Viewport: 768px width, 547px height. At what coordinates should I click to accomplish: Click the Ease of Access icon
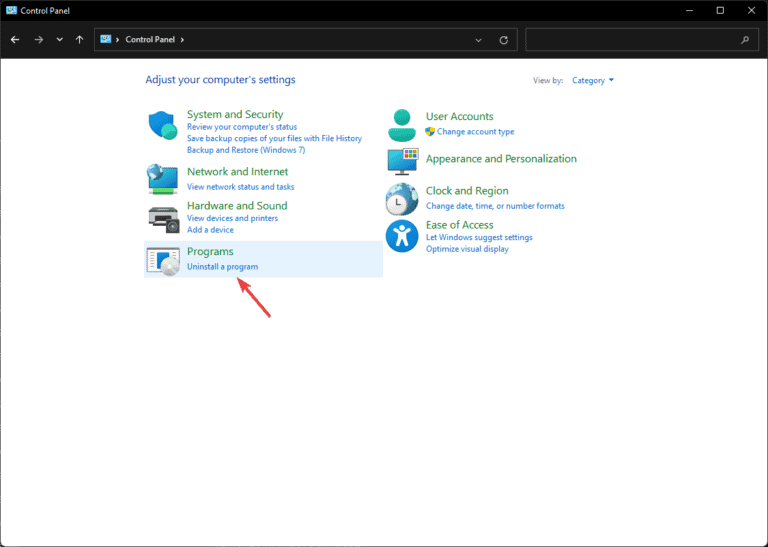click(402, 236)
